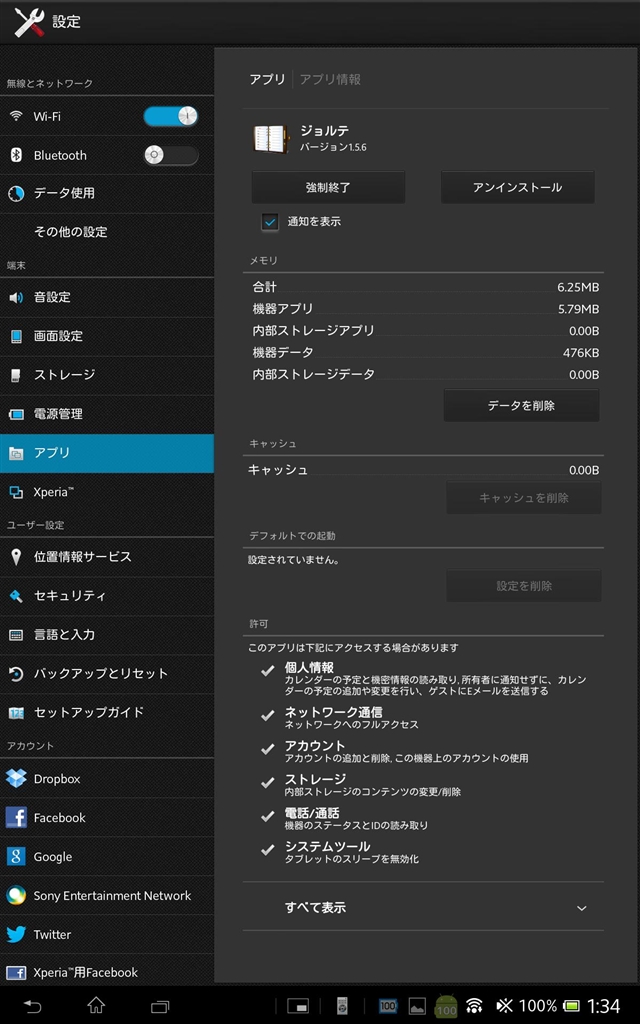The image size is (640, 1024).
Task: Tap the Wi-Fi status icon in the bottom bar
Action: pyautogui.click(x=474, y=1006)
